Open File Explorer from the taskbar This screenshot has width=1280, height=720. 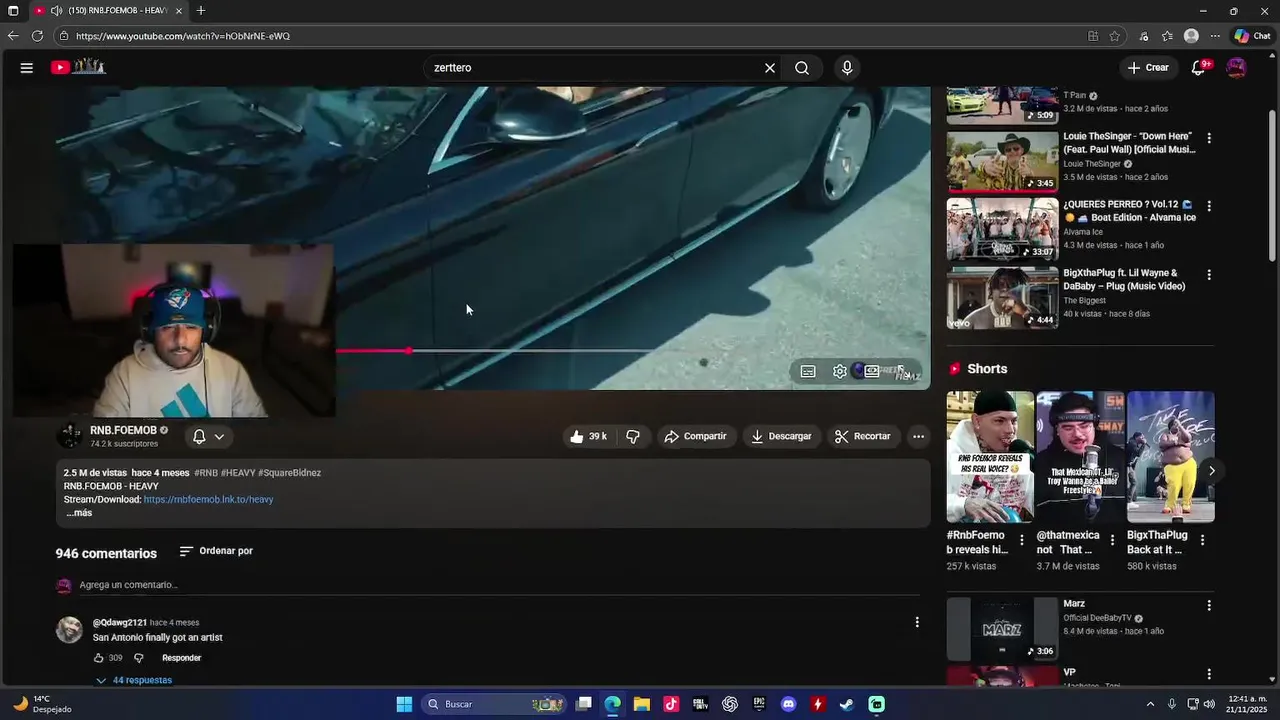tap(642, 704)
